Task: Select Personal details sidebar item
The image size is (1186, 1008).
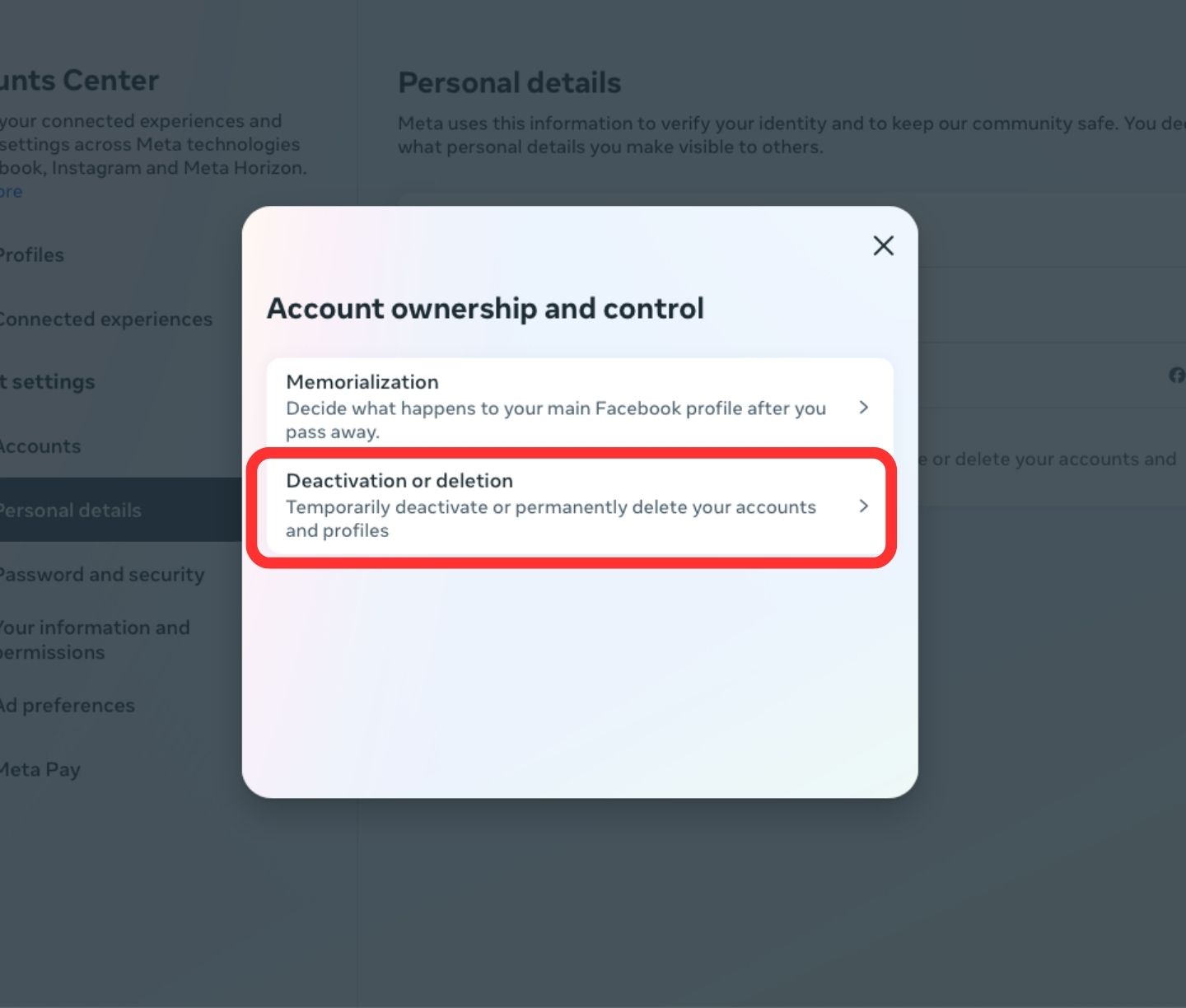Action: tap(71, 511)
